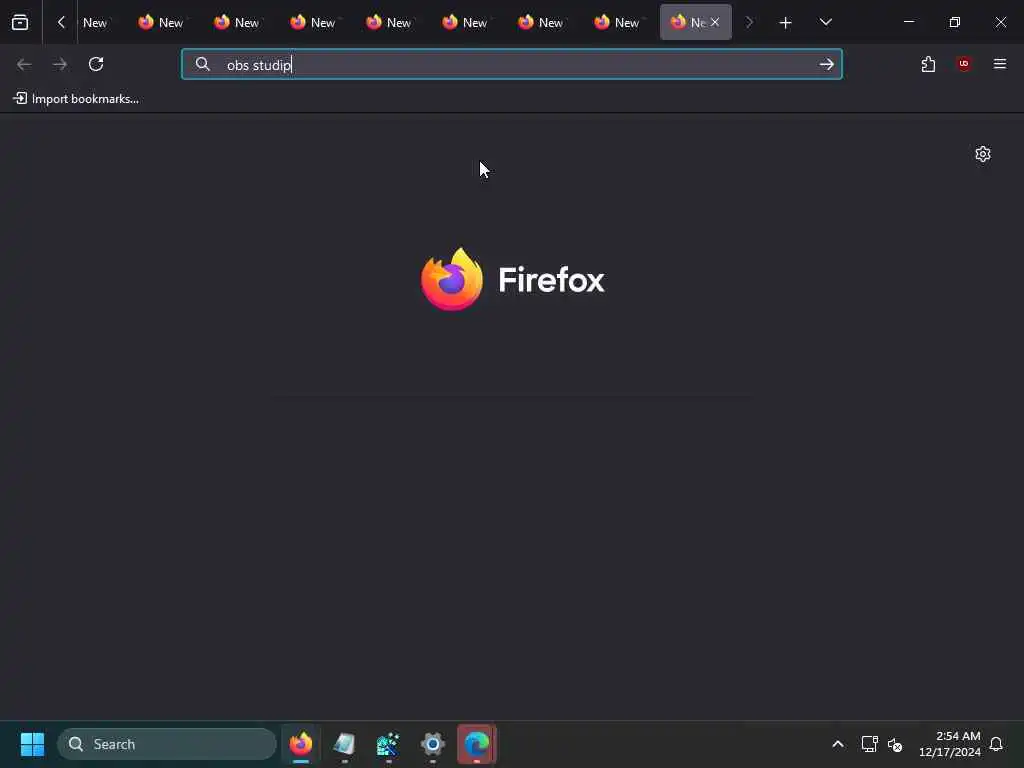Image resolution: width=1024 pixels, height=768 pixels.
Task: Reload the current page
Action: [96, 64]
